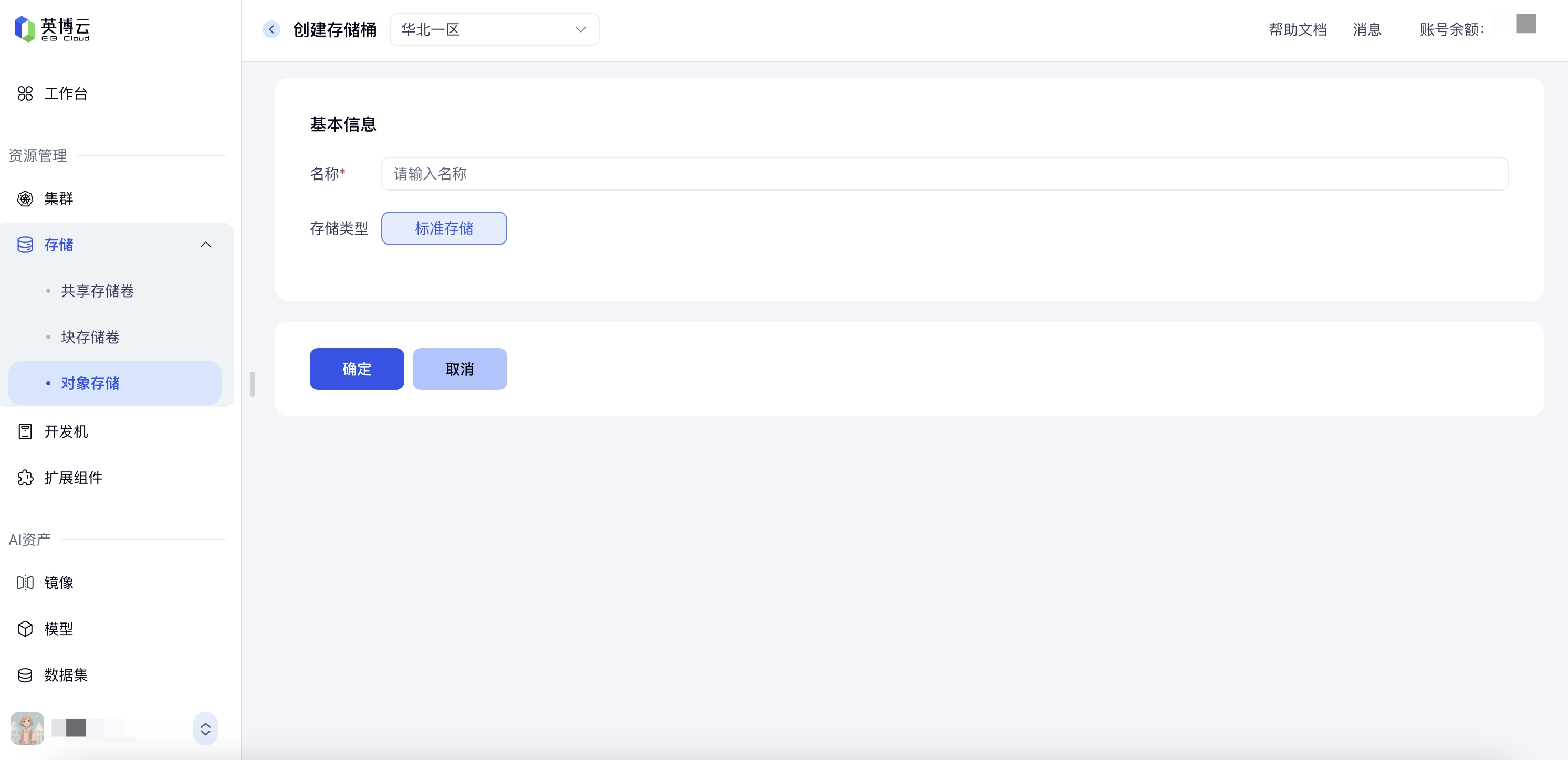This screenshot has width=1568, height=760.
Task: Click the model cube icon
Action: click(25, 629)
